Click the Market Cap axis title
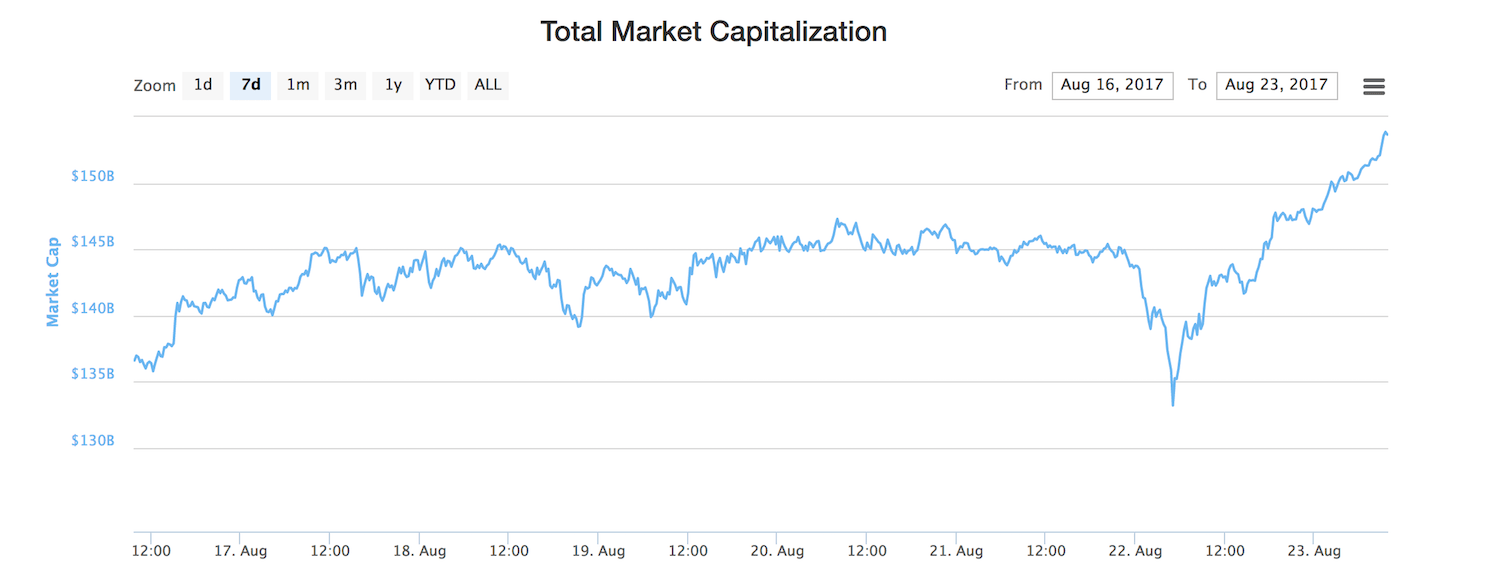The height and width of the screenshot is (588, 1500). [x=53, y=281]
